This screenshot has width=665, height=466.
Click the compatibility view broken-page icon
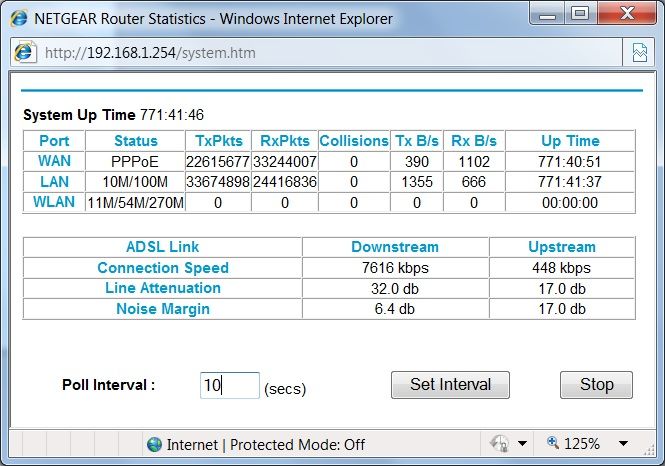(640, 53)
